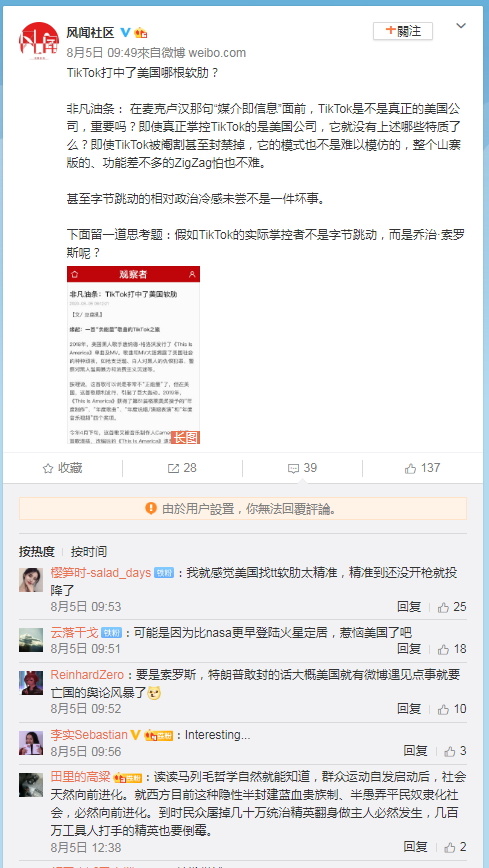
Task: Like 李实Sebastian comment thumbs-up with 3
Action: point(455,751)
